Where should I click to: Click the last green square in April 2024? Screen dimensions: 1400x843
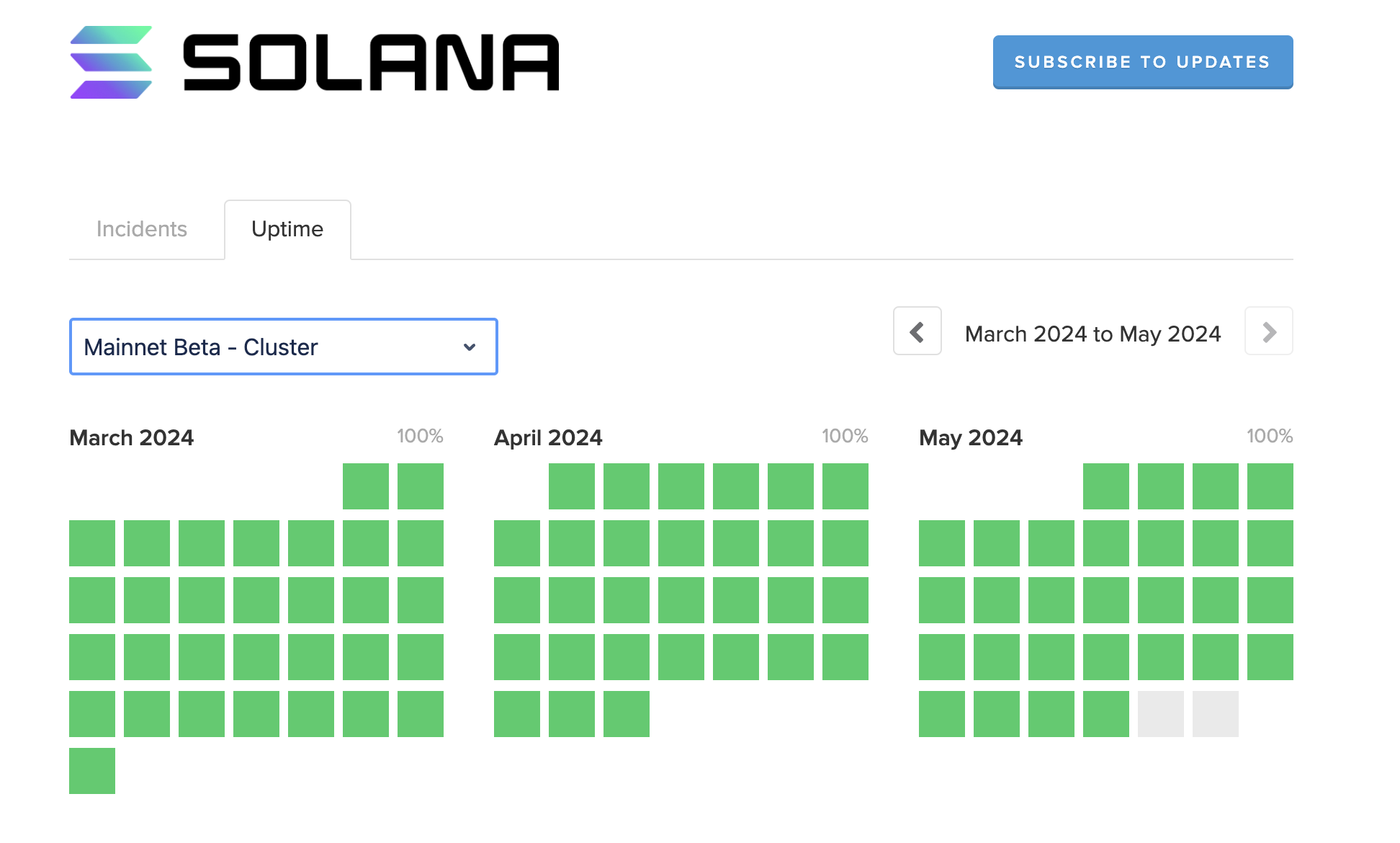[627, 714]
